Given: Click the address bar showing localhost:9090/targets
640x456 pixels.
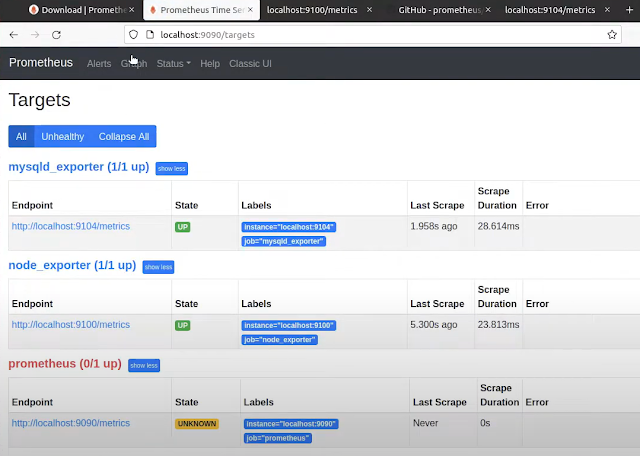Looking at the screenshot, I should pyautogui.click(x=372, y=35).
